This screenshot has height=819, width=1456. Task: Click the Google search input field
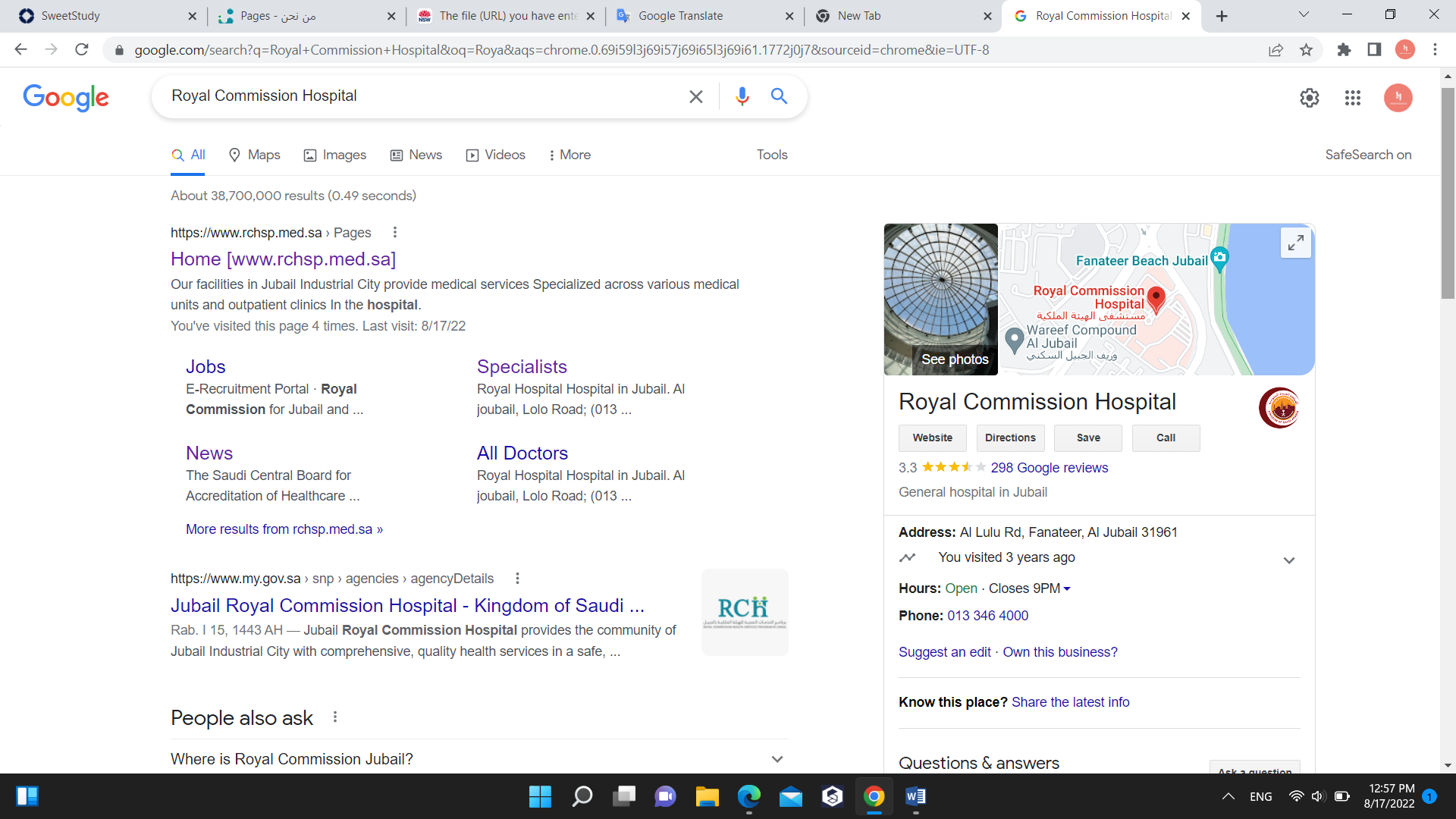425,96
